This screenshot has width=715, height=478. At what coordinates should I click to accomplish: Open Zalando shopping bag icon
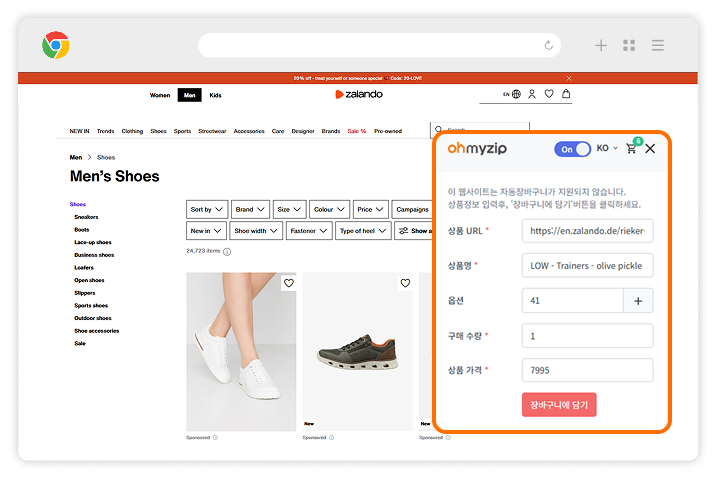coord(566,94)
